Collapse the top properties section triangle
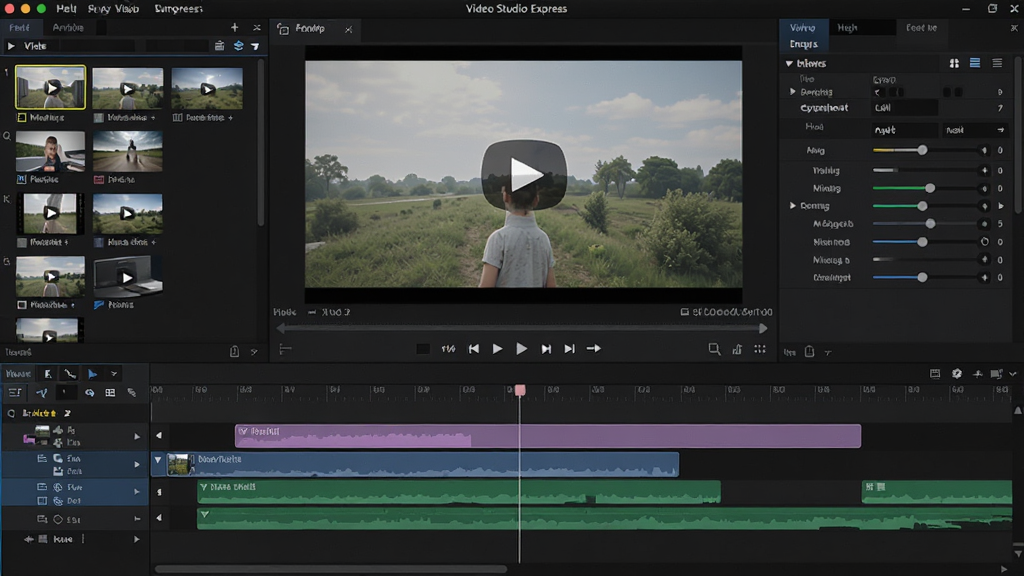 (789, 63)
